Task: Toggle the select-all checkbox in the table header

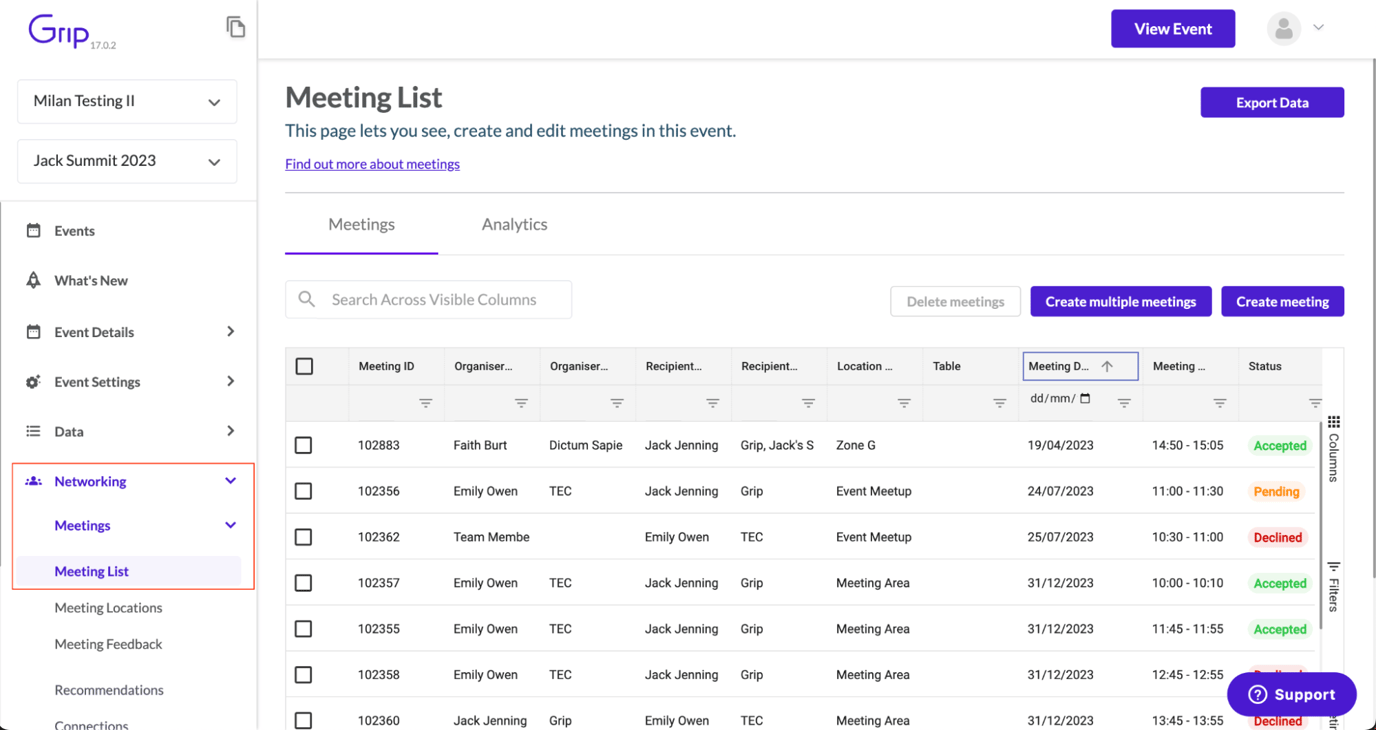Action: point(304,366)
